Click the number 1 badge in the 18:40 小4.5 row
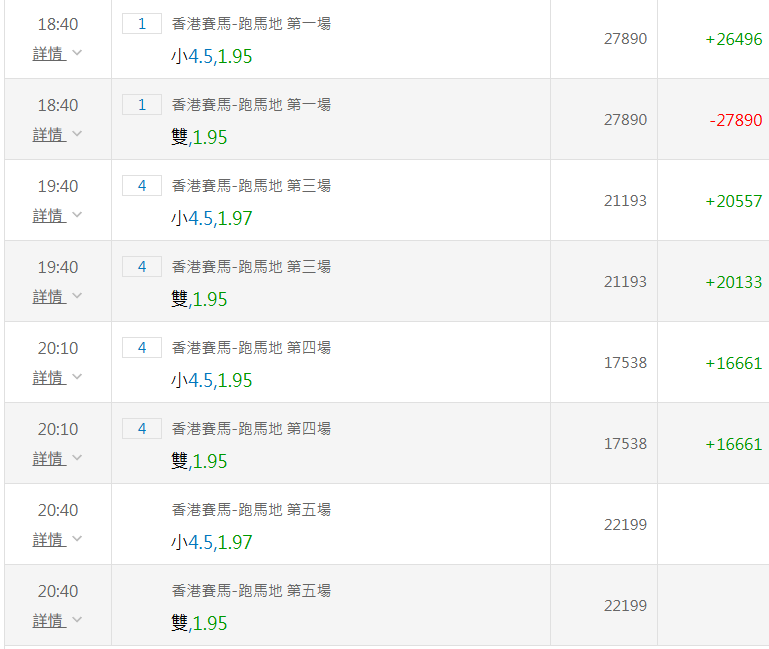The width and height of the screenshot is (769, 649). pyautogui.click(x=142, y=23)
